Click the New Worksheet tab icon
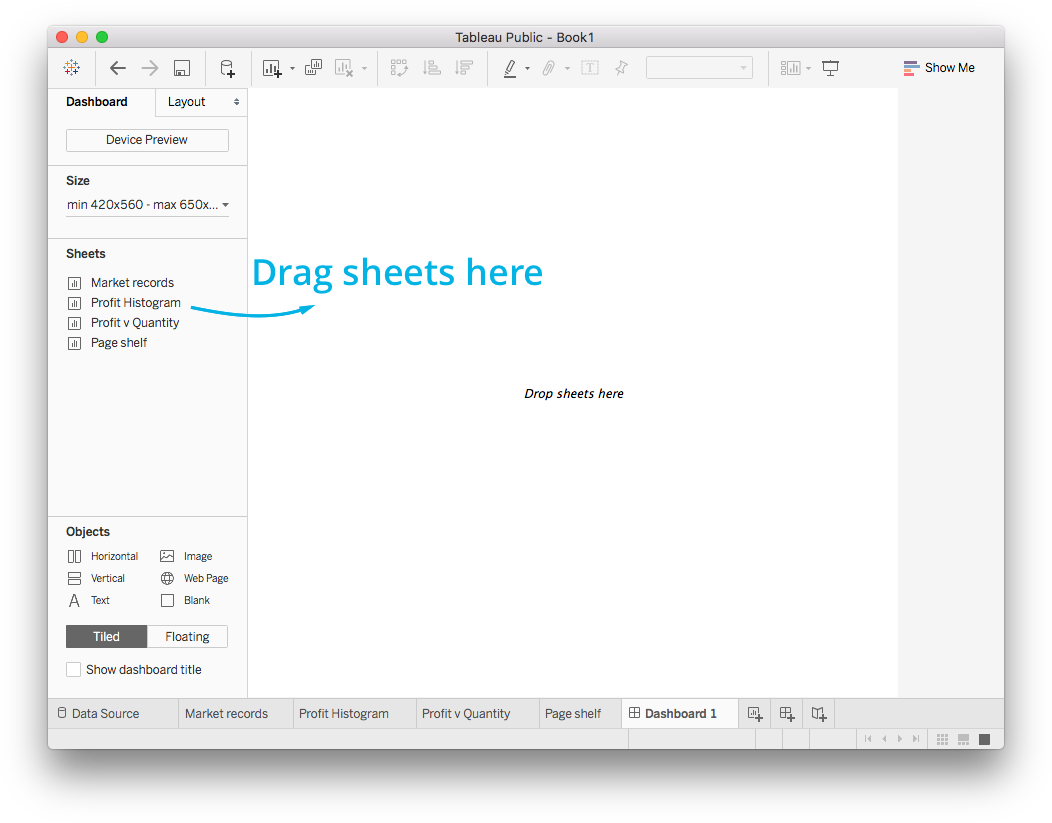 click(x=755, y=714)
